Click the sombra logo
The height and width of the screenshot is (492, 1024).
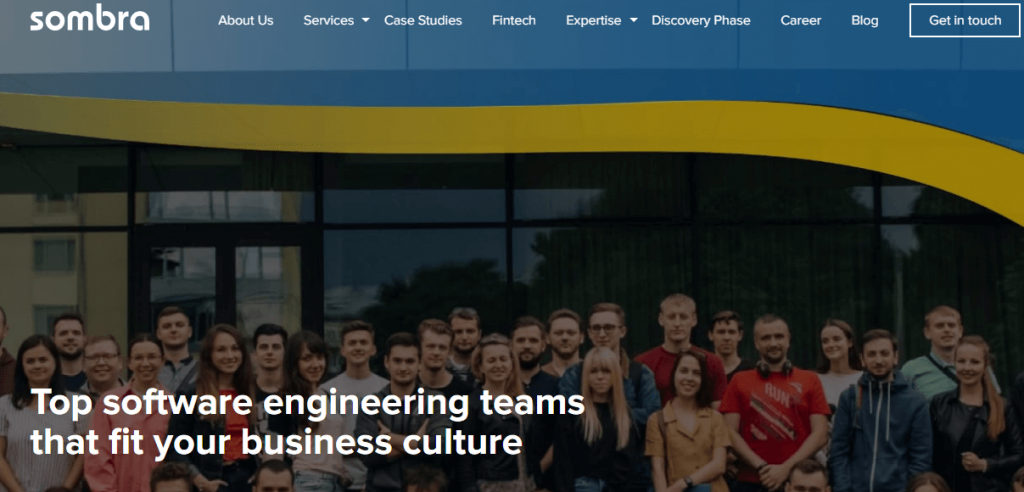89,20
